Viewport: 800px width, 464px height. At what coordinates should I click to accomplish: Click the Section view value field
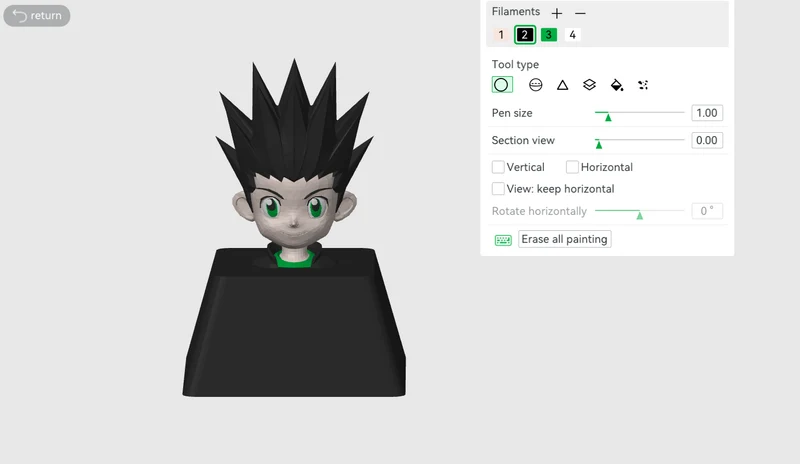coord(707,140)
